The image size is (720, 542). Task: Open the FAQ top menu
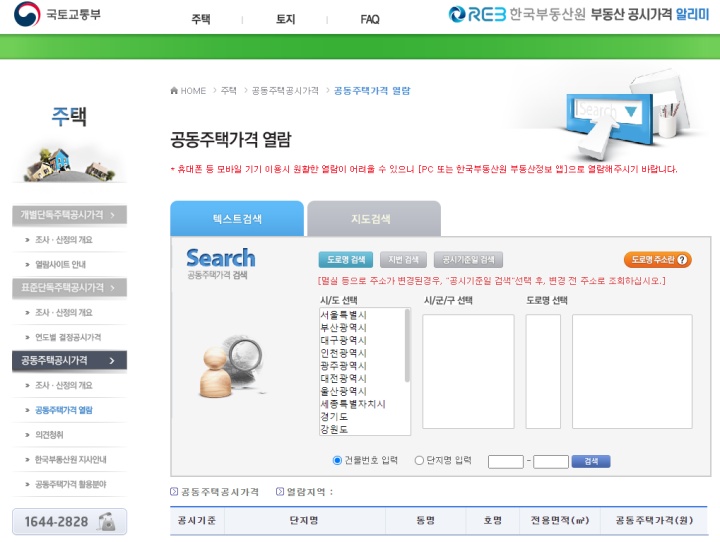(x=370, y=19)
